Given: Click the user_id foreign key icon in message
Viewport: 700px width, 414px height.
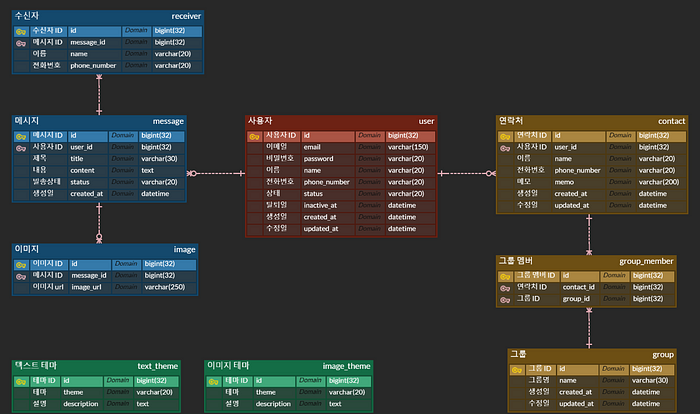Looking at the screenshot, I should click(x=21, y=148).
